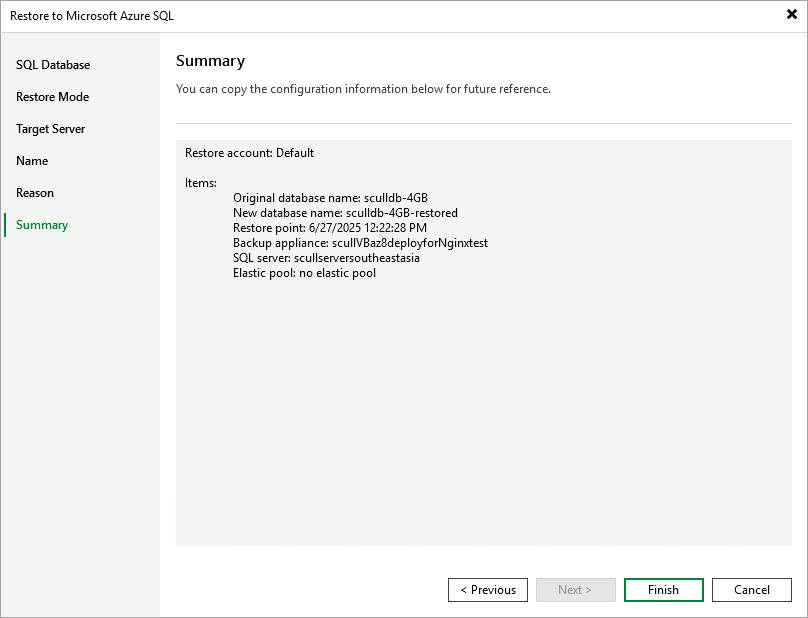Select the Name step in sidebar
The image size is (808, 618).
tap(31, 161)
